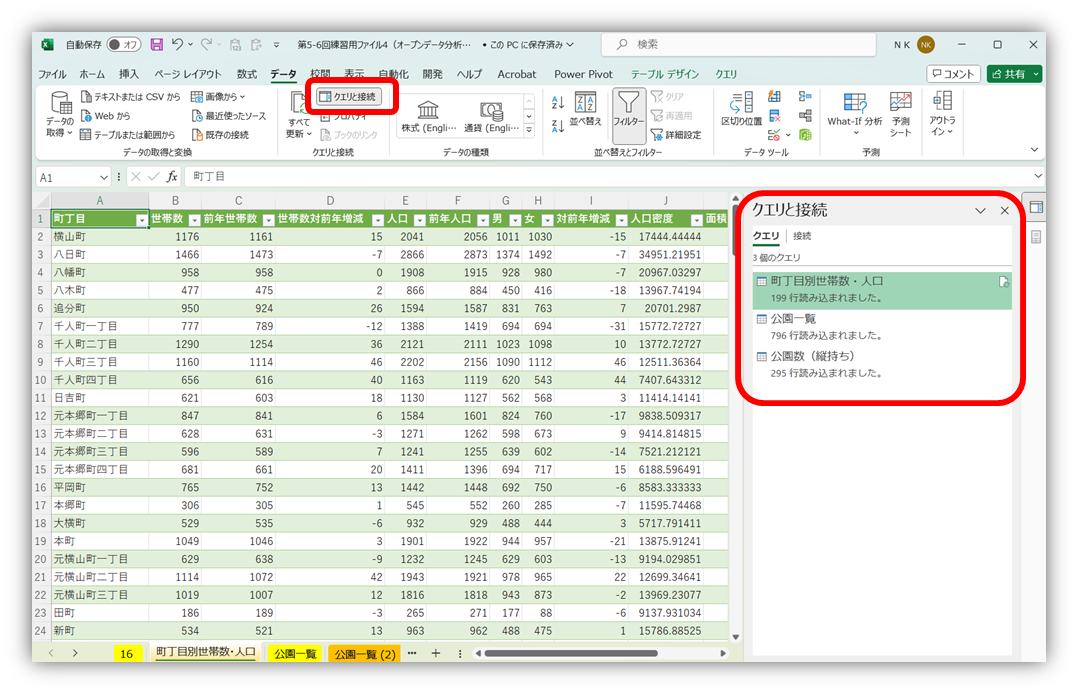Viewport: 1078px width, 694px height.
Task: Select テーブルまたは範囲から option
Action: 128,135
